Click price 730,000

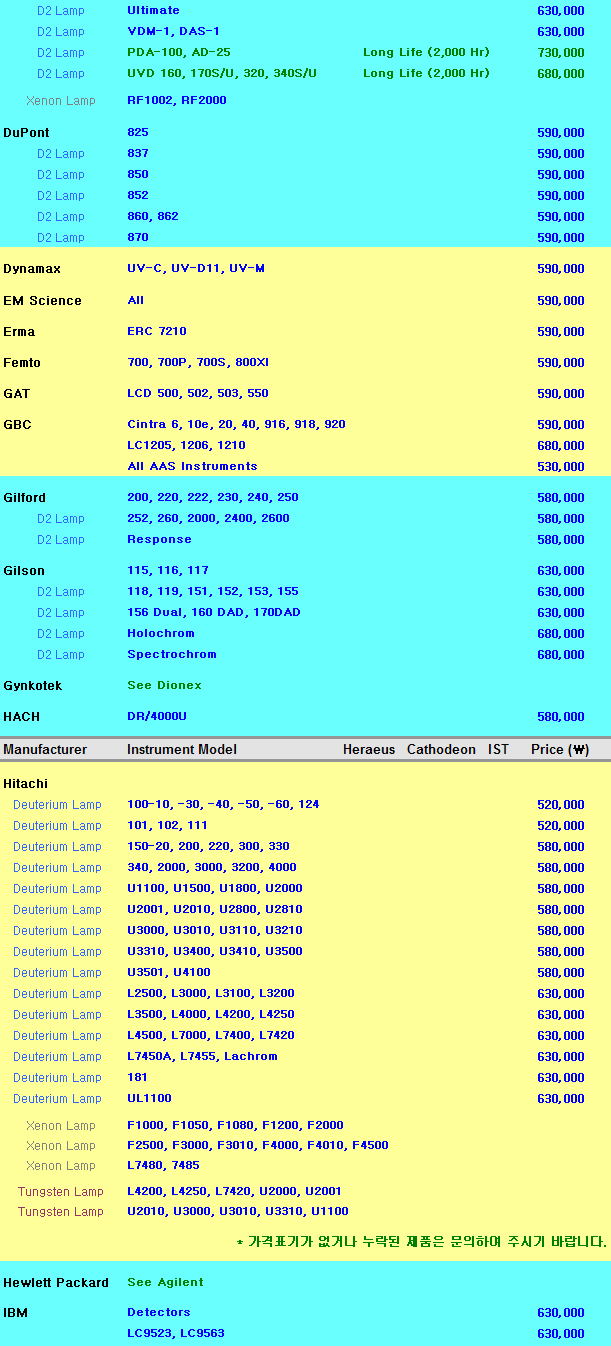coord(561,53)
